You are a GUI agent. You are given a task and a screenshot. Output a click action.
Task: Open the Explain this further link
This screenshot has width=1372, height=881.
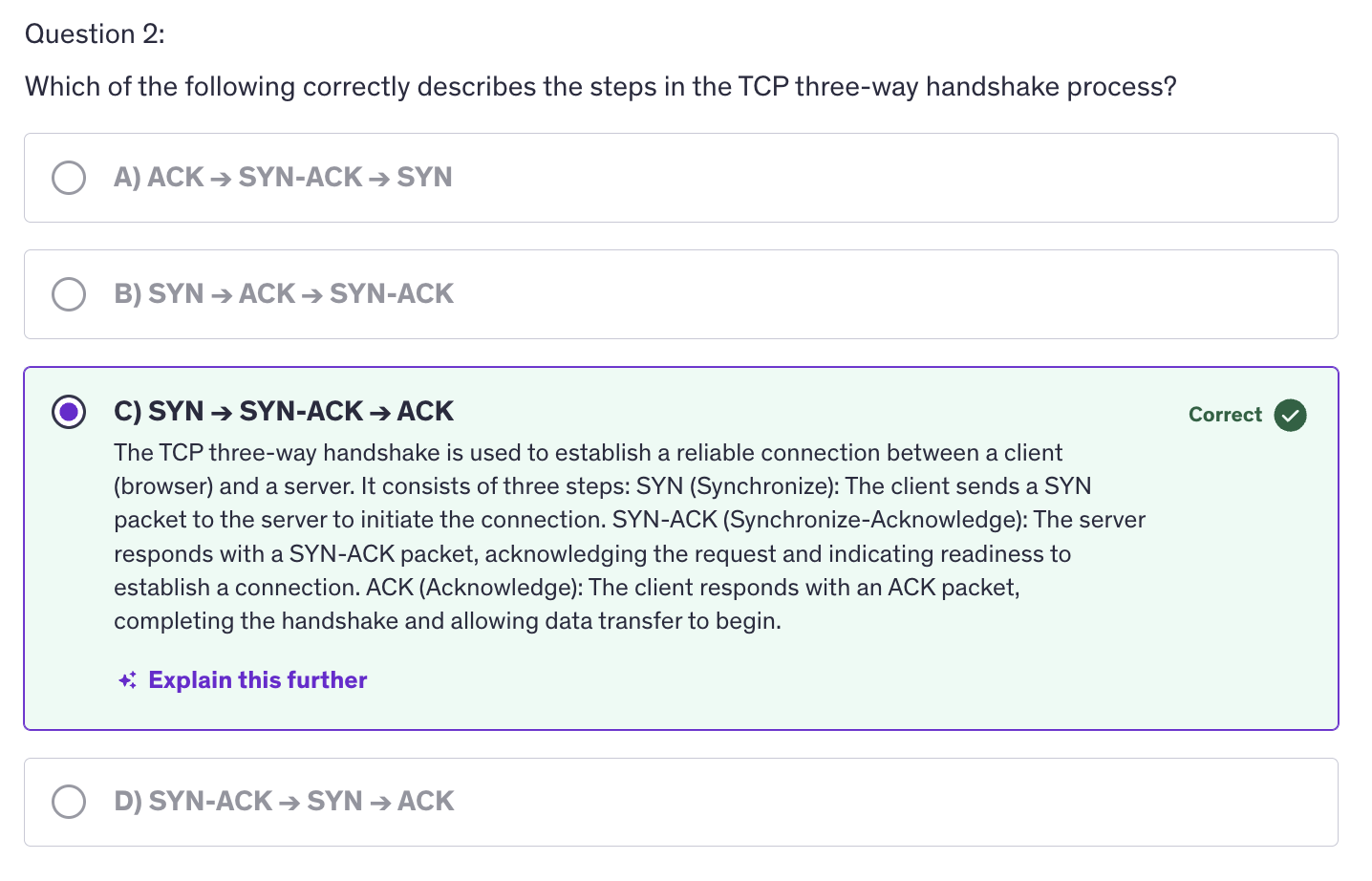(258, 680)
